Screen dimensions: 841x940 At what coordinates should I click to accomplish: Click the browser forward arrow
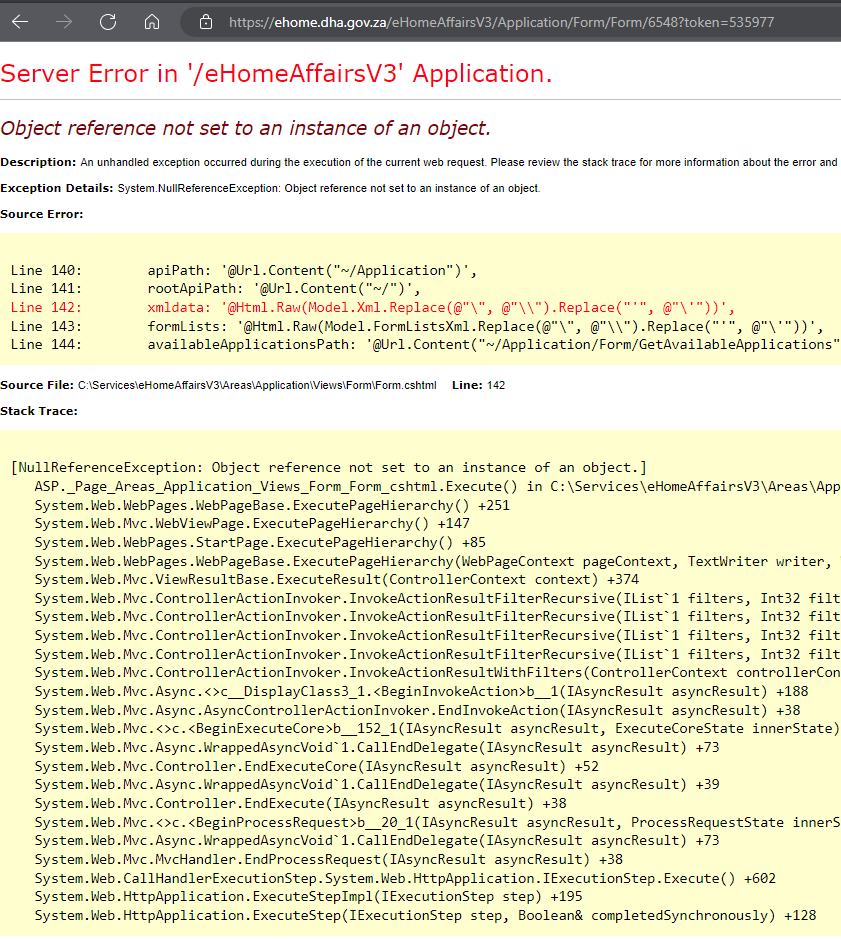pyautogui.click(x=64, y=22)
